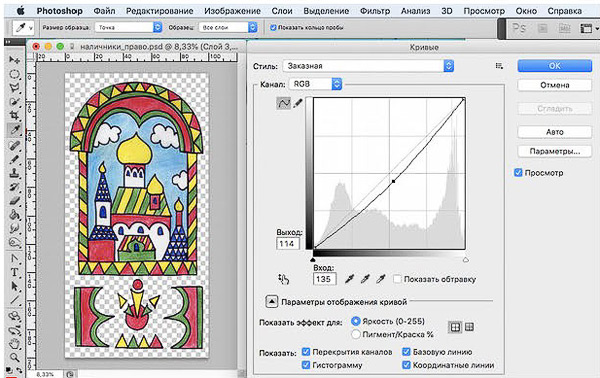Collapse Параметры отображения кривой section

[271, 302]
